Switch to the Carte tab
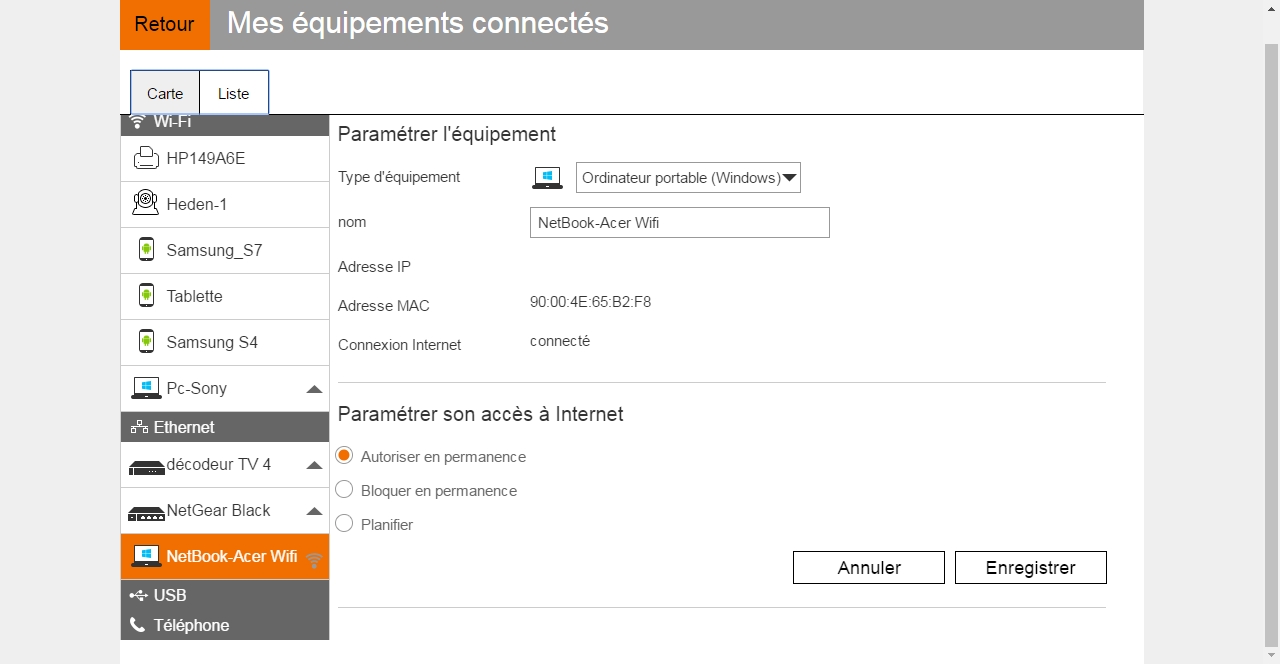This screenshot has height=664, width=1280. pyautogui.click(x=165, y=93)
